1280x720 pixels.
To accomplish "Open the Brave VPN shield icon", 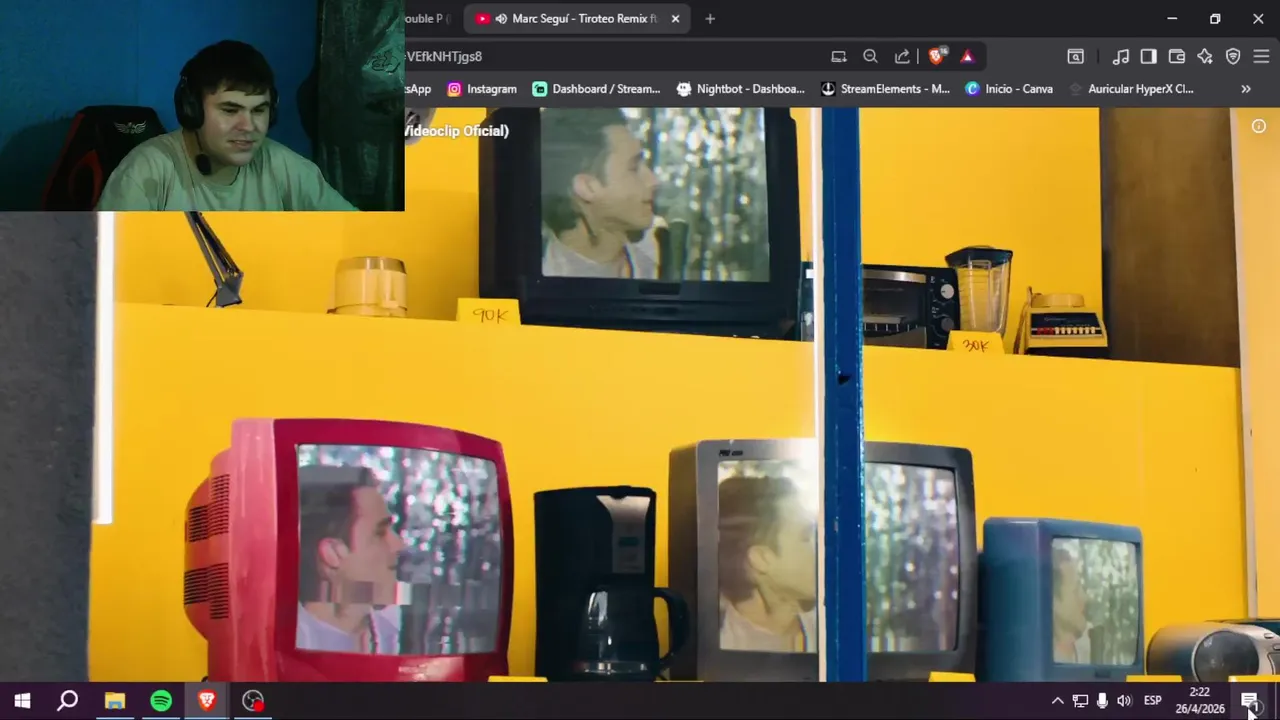I will click(1233, 57).
